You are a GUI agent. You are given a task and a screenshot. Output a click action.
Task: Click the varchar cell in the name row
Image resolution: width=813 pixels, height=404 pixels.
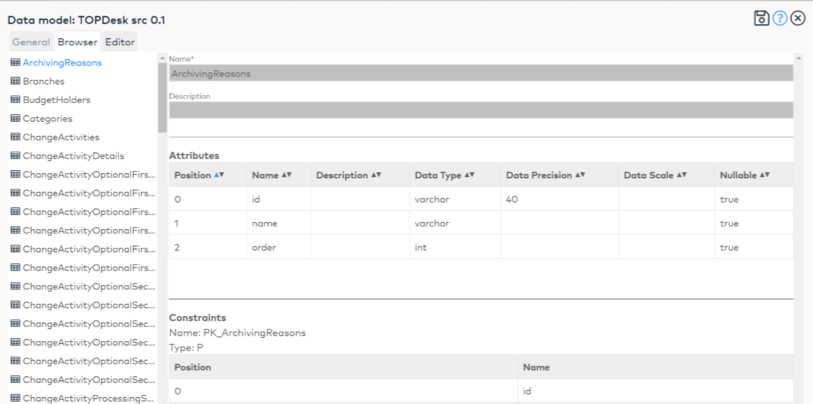tap(455, 224)
